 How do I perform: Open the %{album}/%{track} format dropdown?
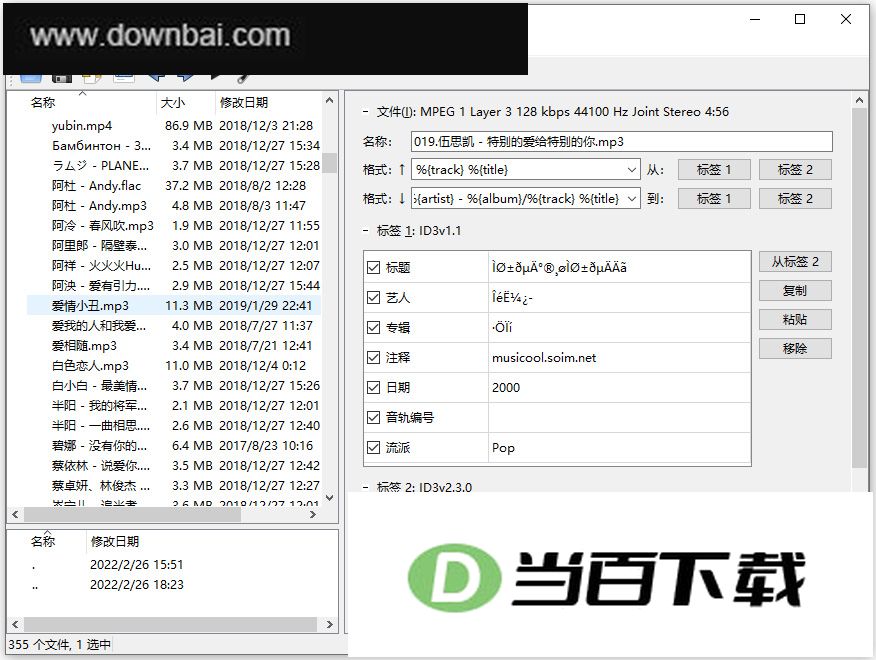pos(631,199)
